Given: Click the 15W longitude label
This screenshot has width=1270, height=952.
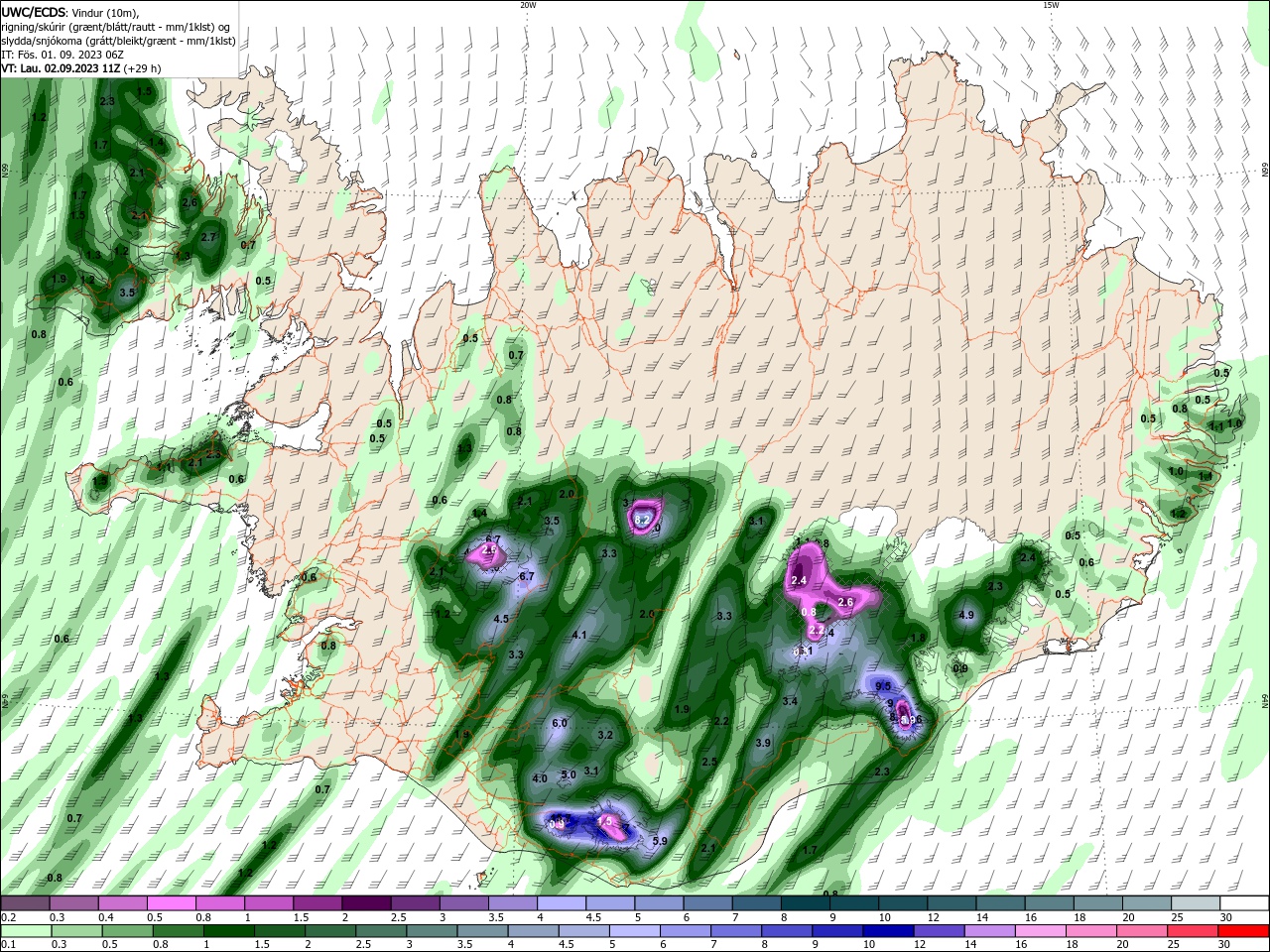Looking at the screenshot, I should point(1051,5).
